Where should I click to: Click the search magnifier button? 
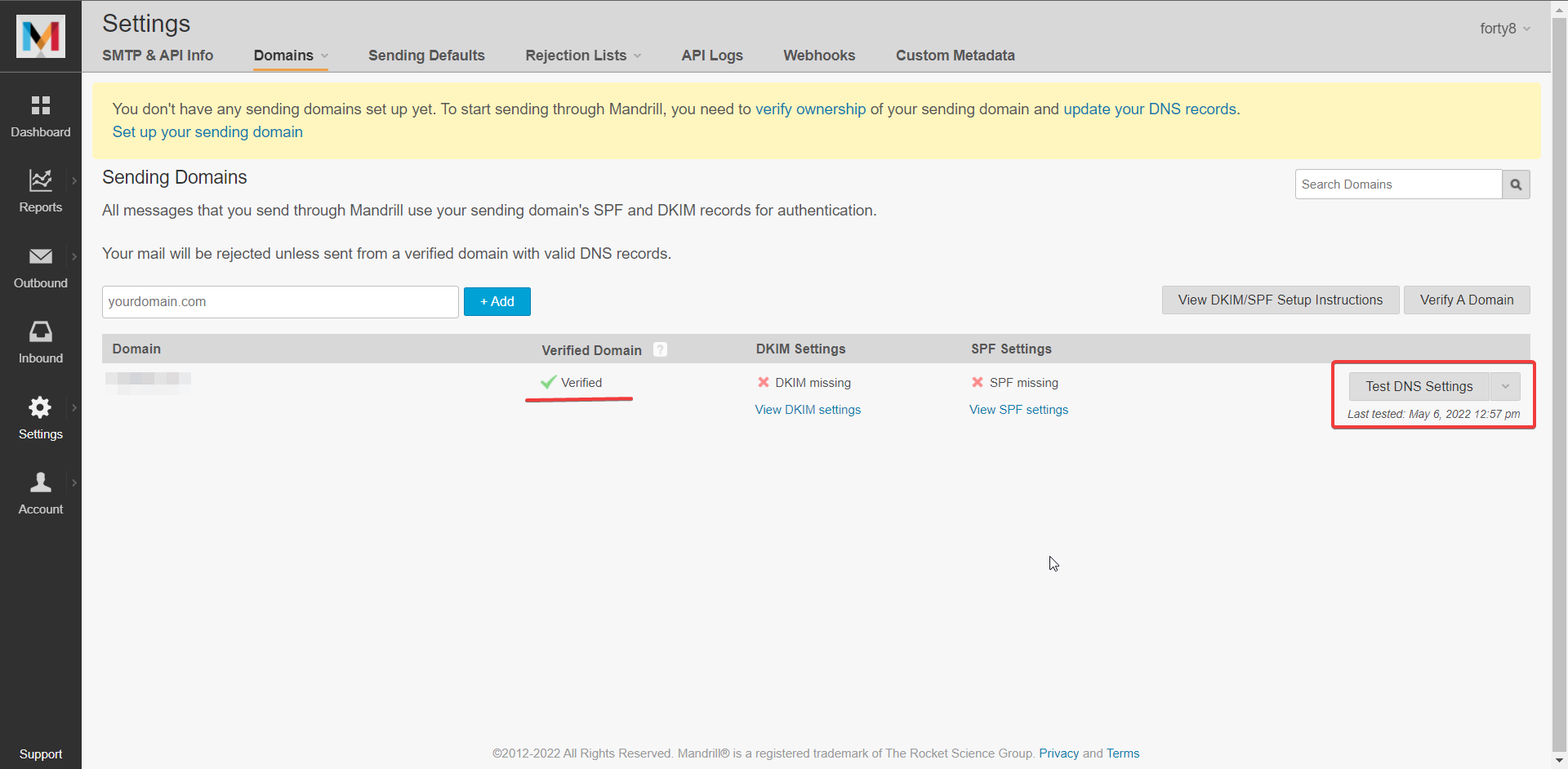(1516, 184)
